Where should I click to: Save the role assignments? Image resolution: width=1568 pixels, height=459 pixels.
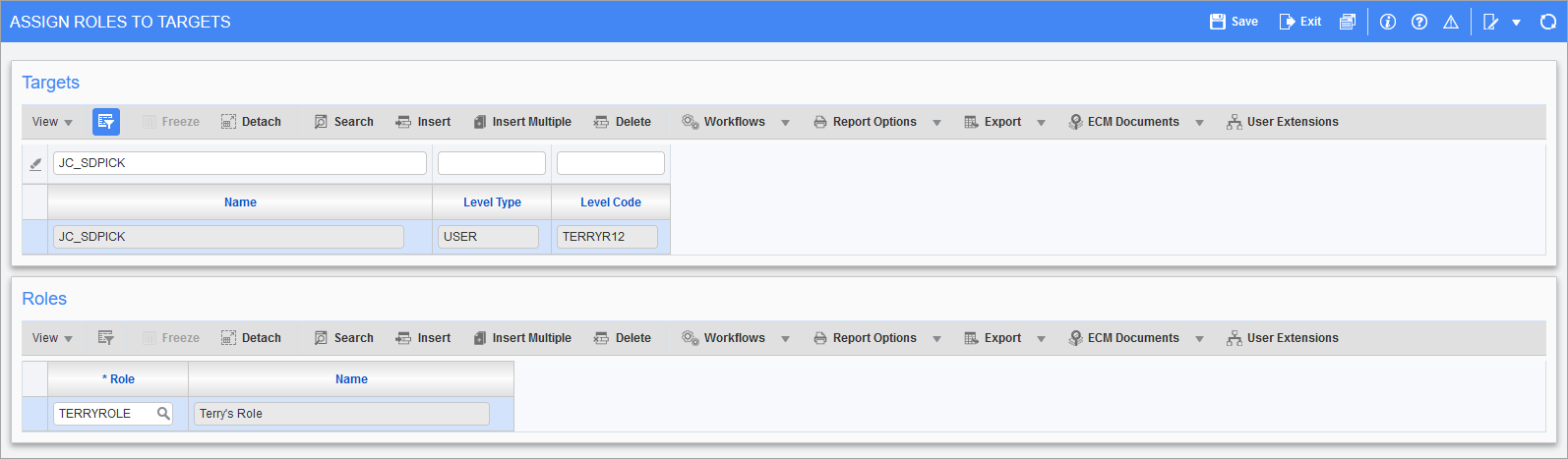(x=1234, y=22)
